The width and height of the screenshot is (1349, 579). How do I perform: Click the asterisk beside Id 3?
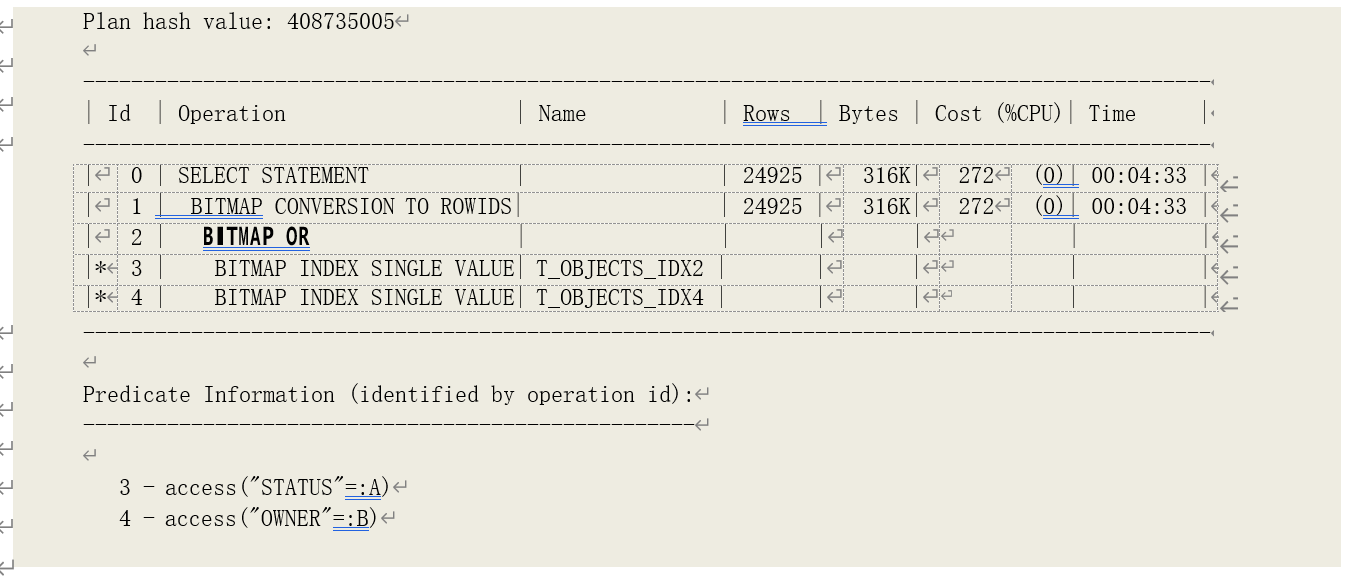pyautogui.click(x=101, y=268)
